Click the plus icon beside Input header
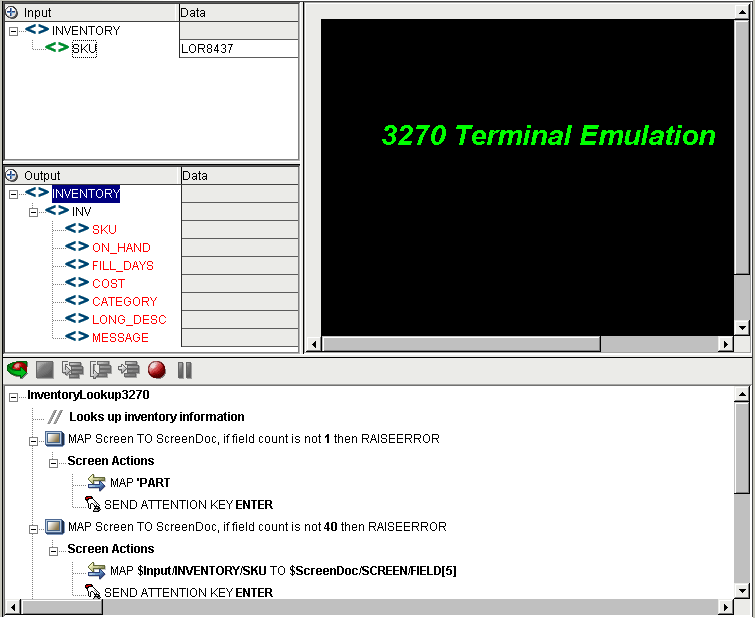The height and width of the screenshot is (618, 755). (x=12, y=13)
